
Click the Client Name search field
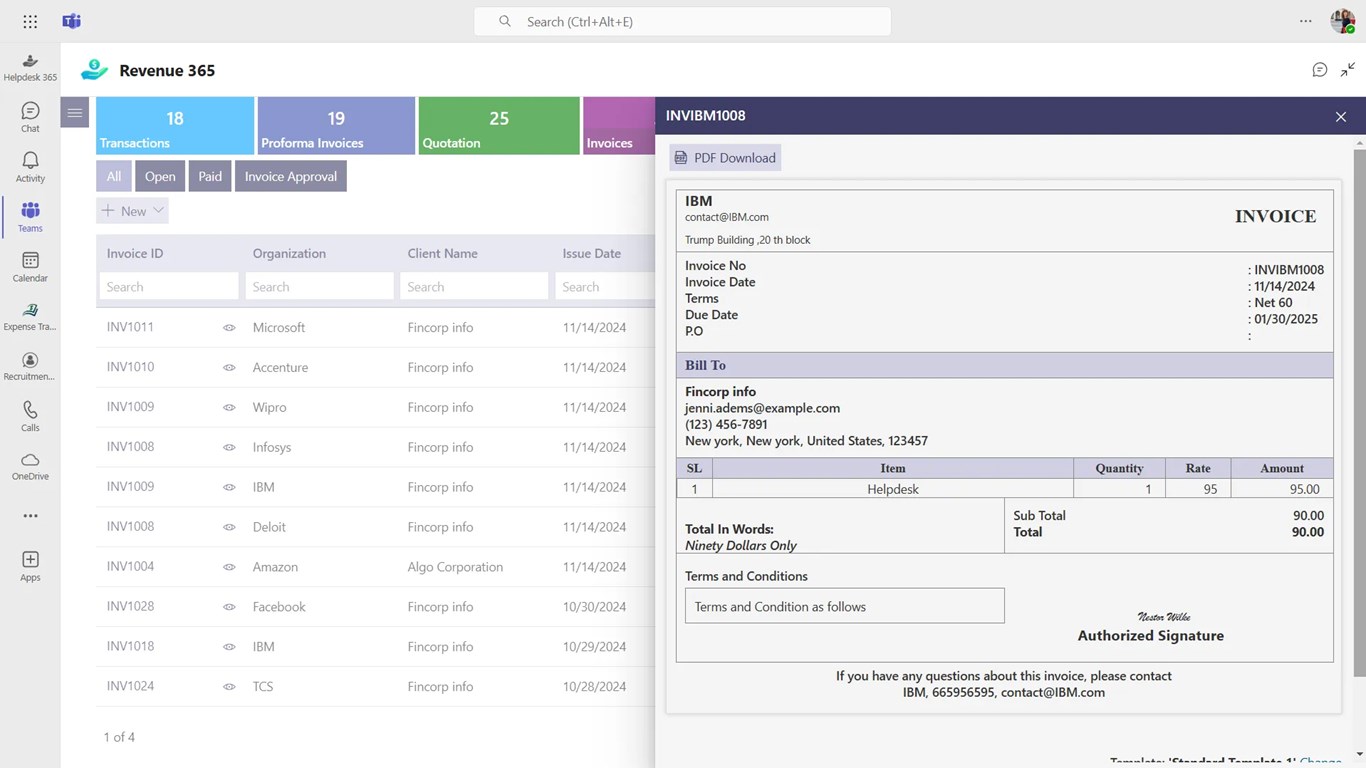click(474, 286)
